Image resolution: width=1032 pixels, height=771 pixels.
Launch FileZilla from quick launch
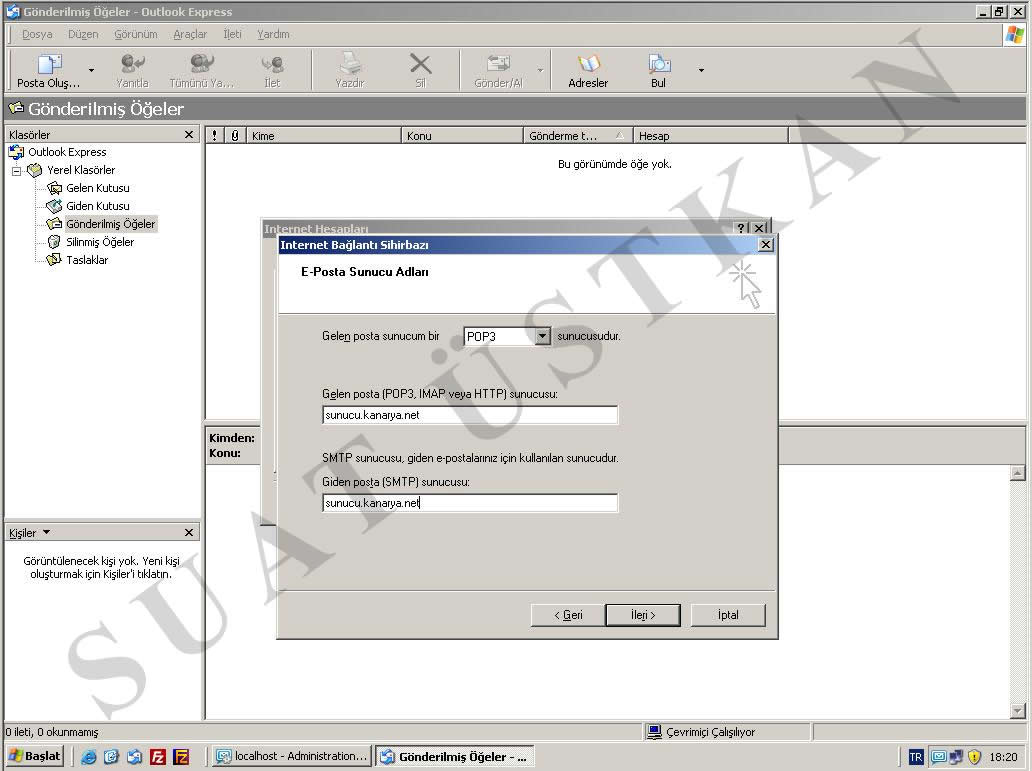158,757
